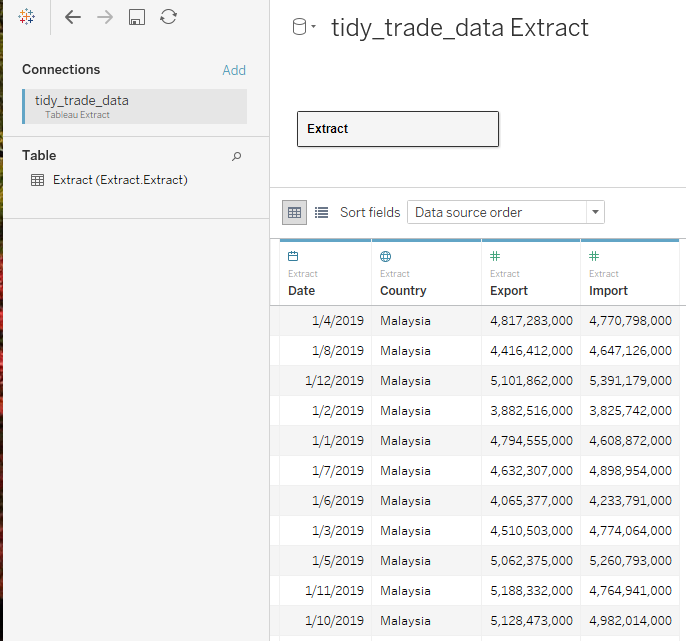Switch to the data grid view
Image resolution: width=686 pixels, height=641 pixels.
294,212
